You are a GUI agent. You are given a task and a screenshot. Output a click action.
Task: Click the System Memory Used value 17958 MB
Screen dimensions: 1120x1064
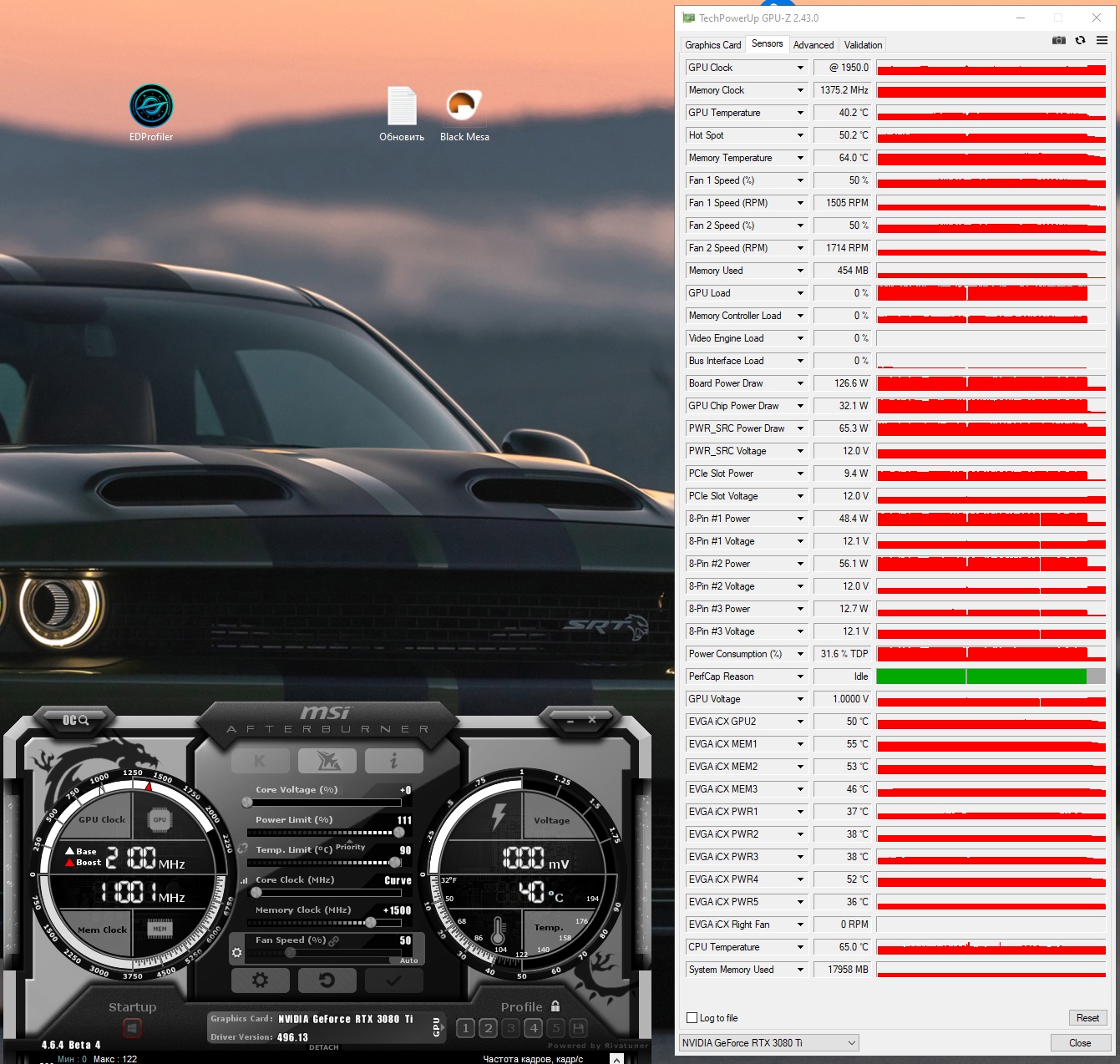pyautogui.click(x=843, y=970)
